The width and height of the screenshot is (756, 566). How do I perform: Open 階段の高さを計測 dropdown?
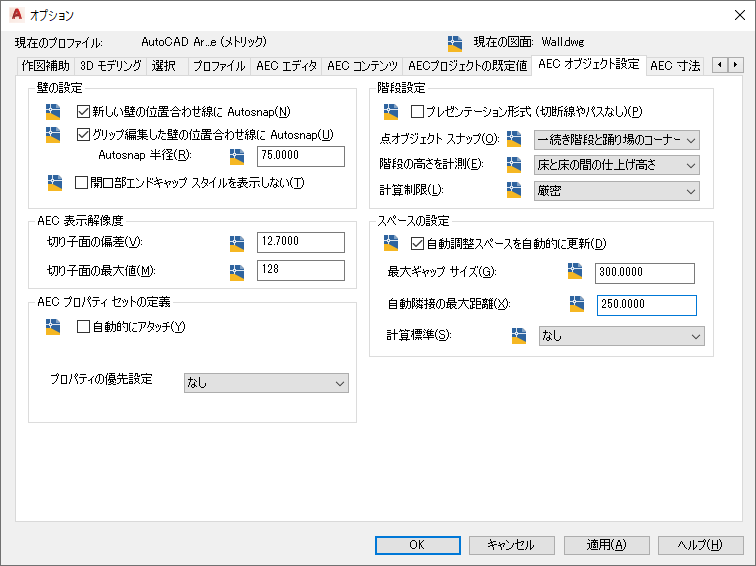tap(617, 165)
